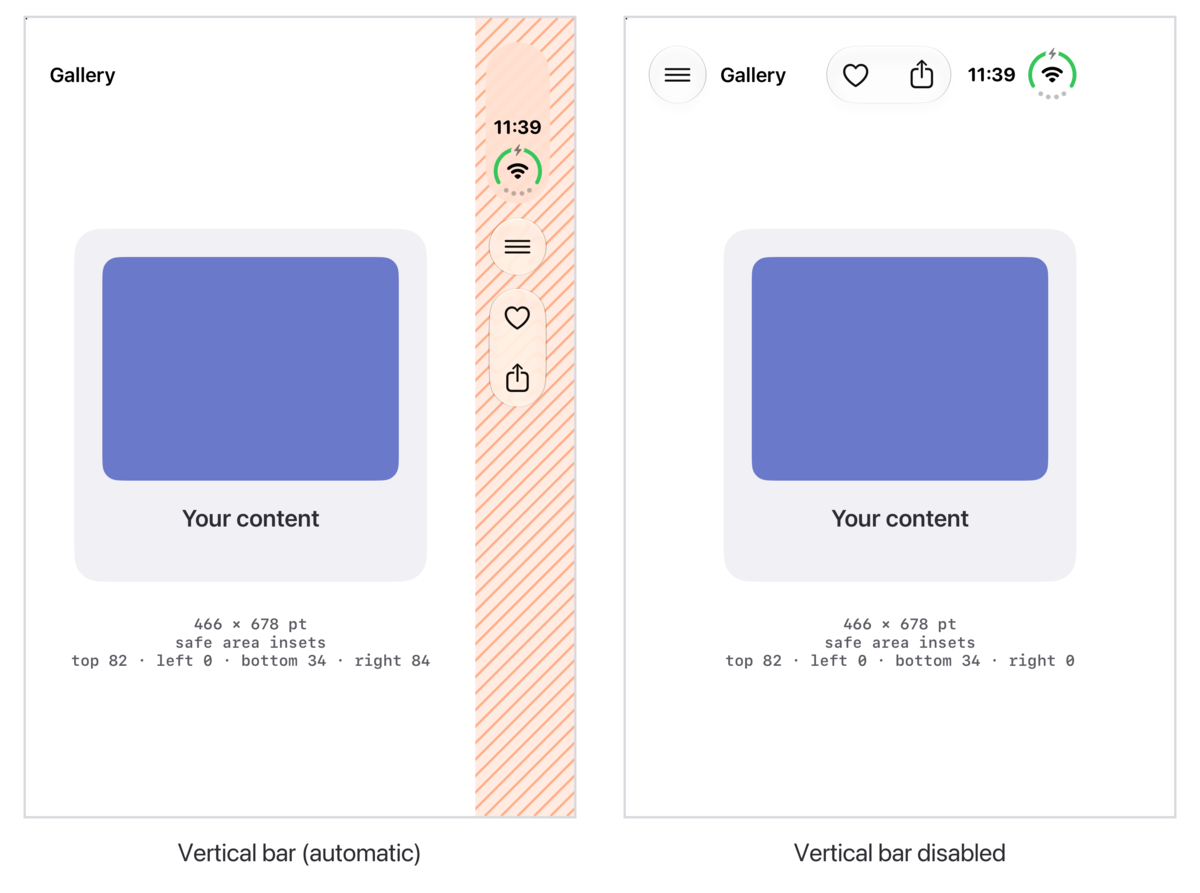
Task: Click "safe area insets" text in left screen
Action: pos(250,643)
